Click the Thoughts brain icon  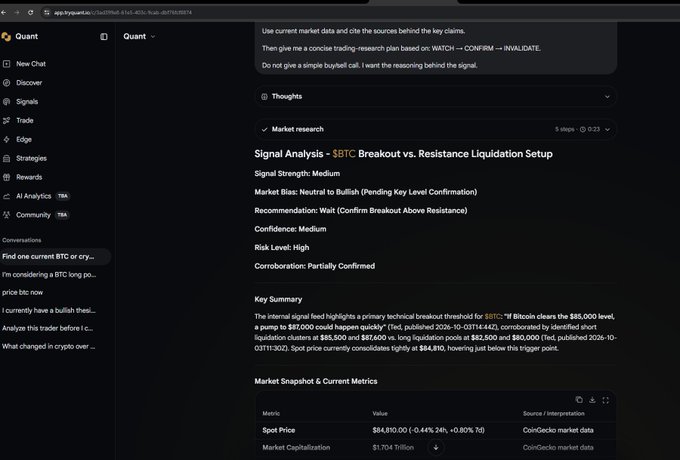[x=264, y=97]
